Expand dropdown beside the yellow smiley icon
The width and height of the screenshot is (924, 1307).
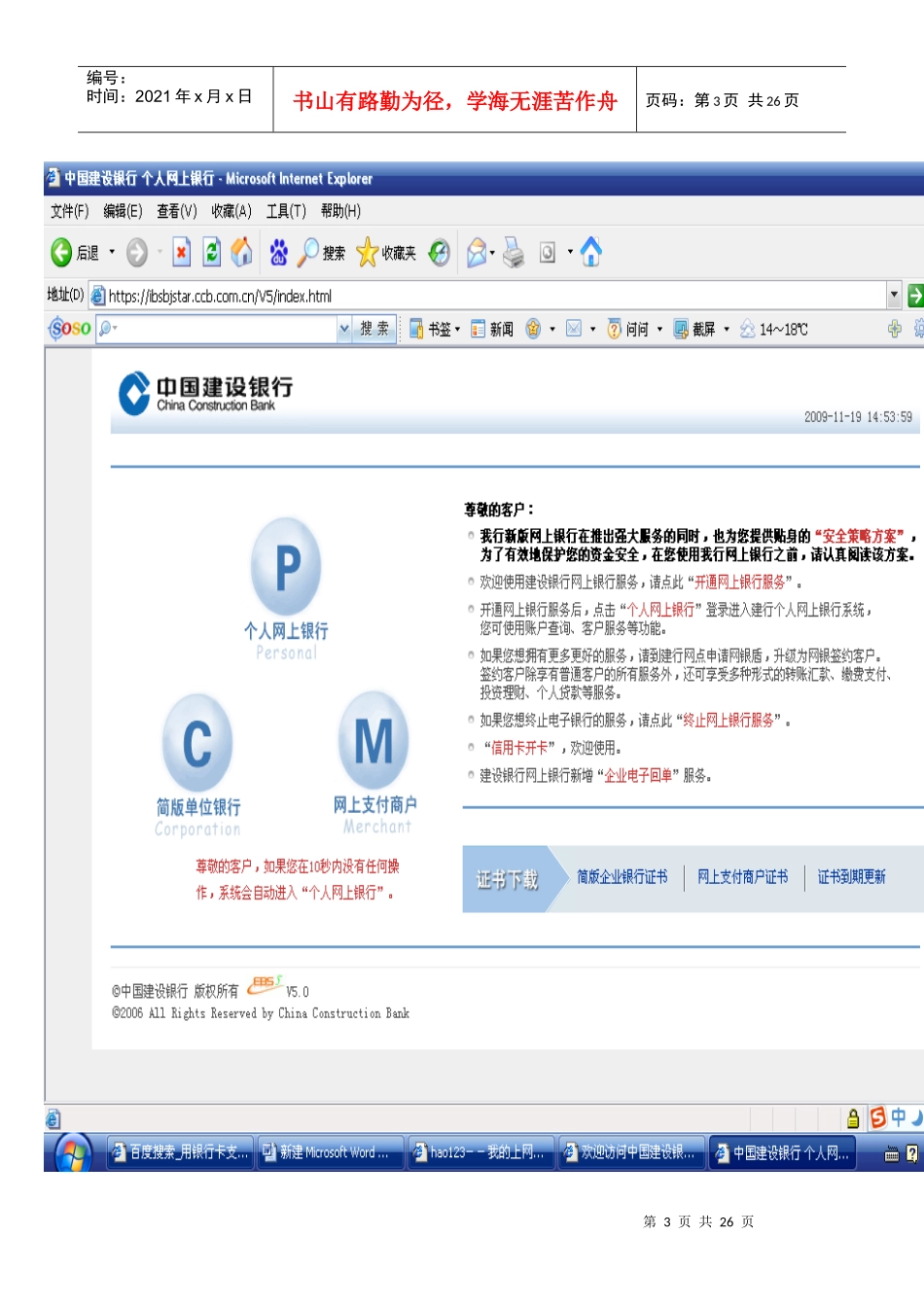pos(552,330)
